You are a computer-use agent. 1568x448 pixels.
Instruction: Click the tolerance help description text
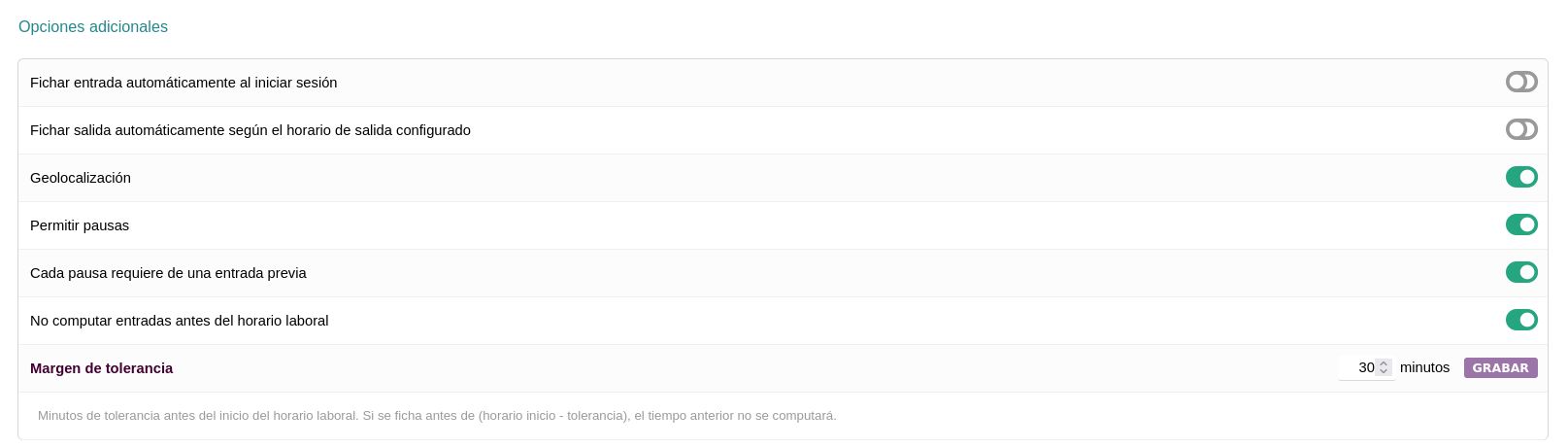[437, 416]
